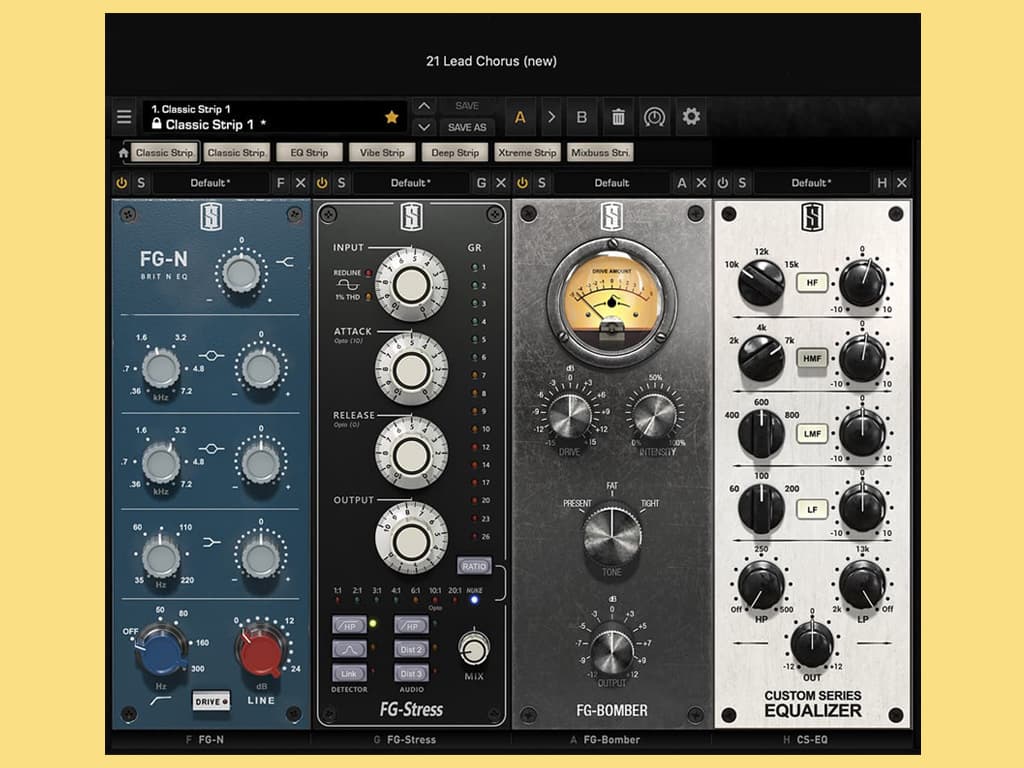Open the FG-Stress Default* preset dropdown
The width and height of the screenshot is (1024, 768).
411,183
